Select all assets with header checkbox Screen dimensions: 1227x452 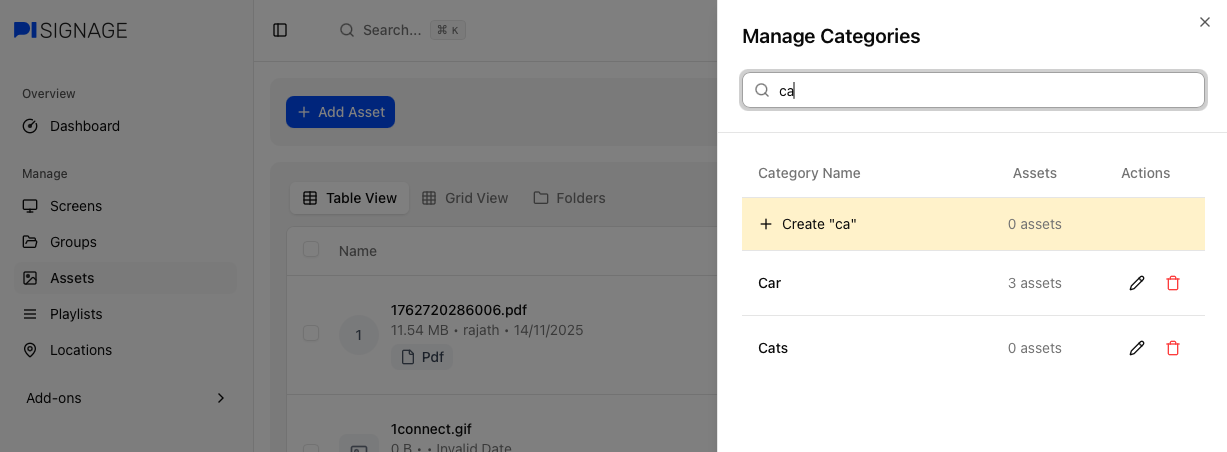[311, 250]
